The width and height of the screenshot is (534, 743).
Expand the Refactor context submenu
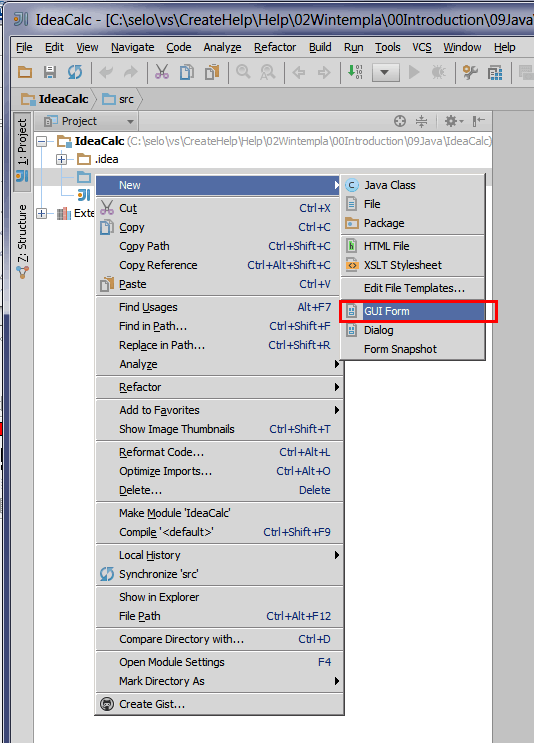219,387
